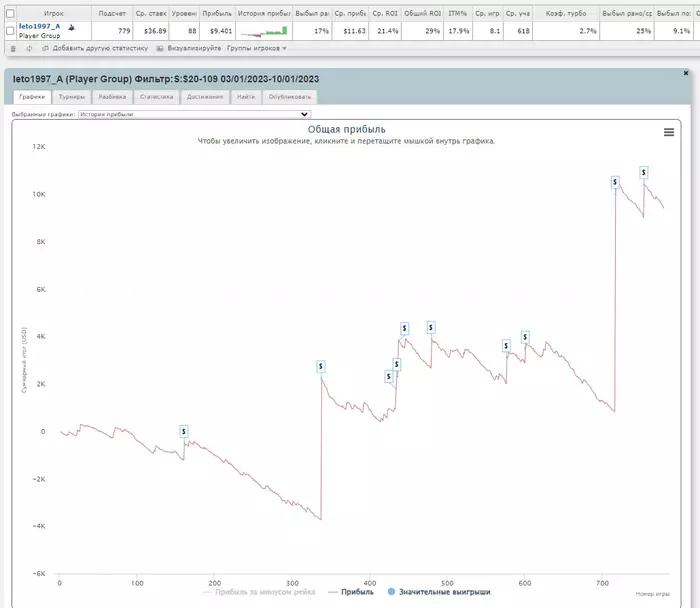Click the 618 average entrants cell
700x608 pixels.
pos(518,31)
